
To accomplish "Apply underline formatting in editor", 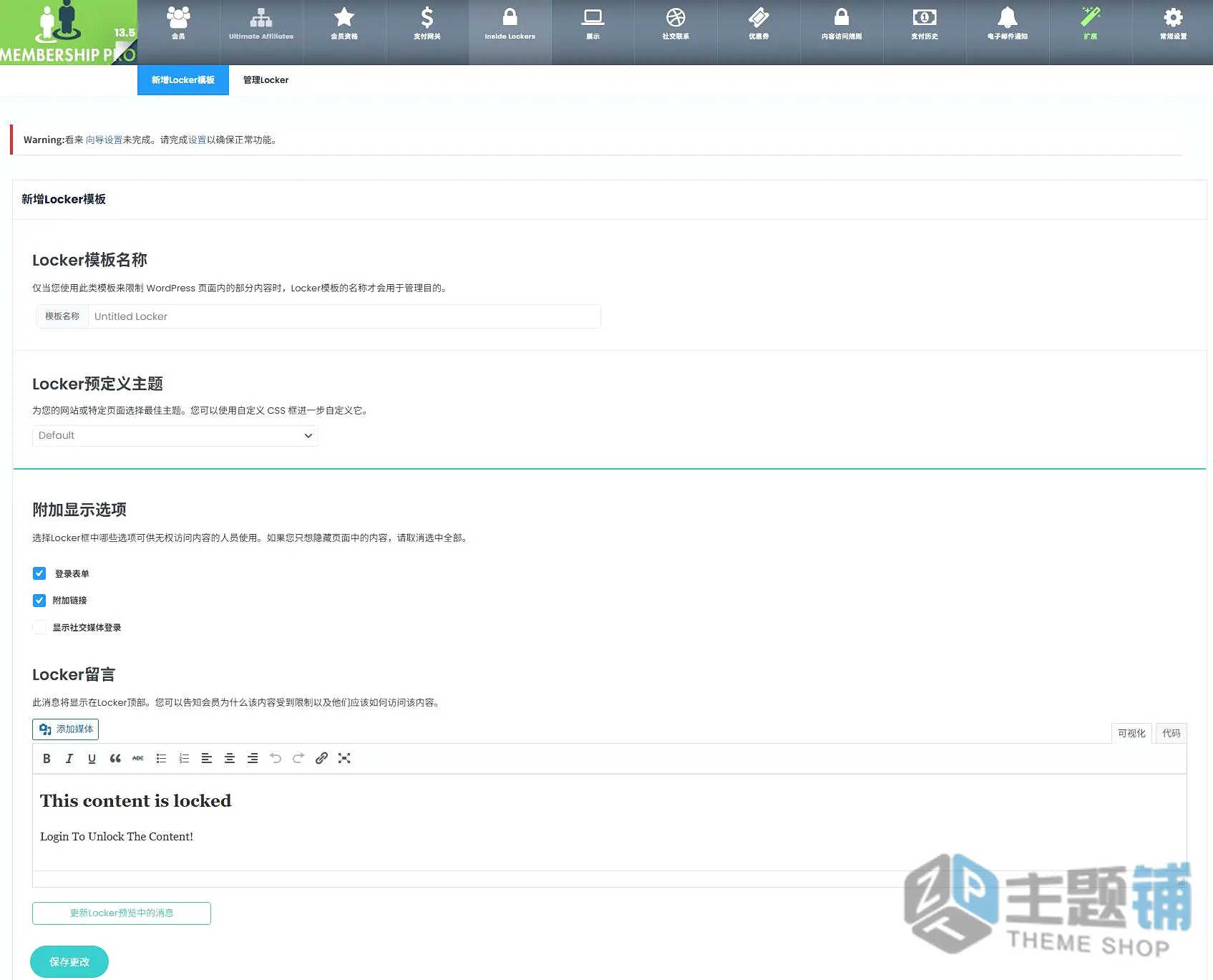I will [x=92, y=759].
